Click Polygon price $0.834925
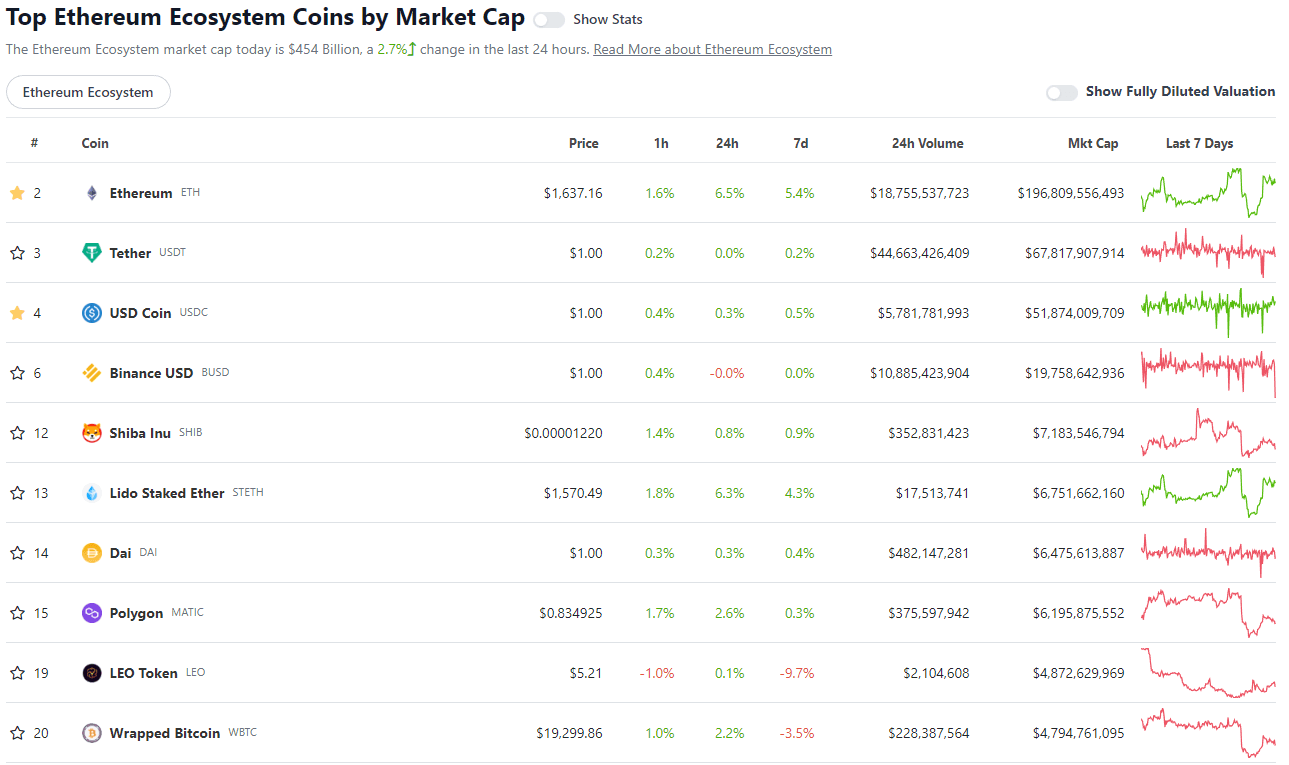This screenshot has height=765, width=1289. [571, 613]
